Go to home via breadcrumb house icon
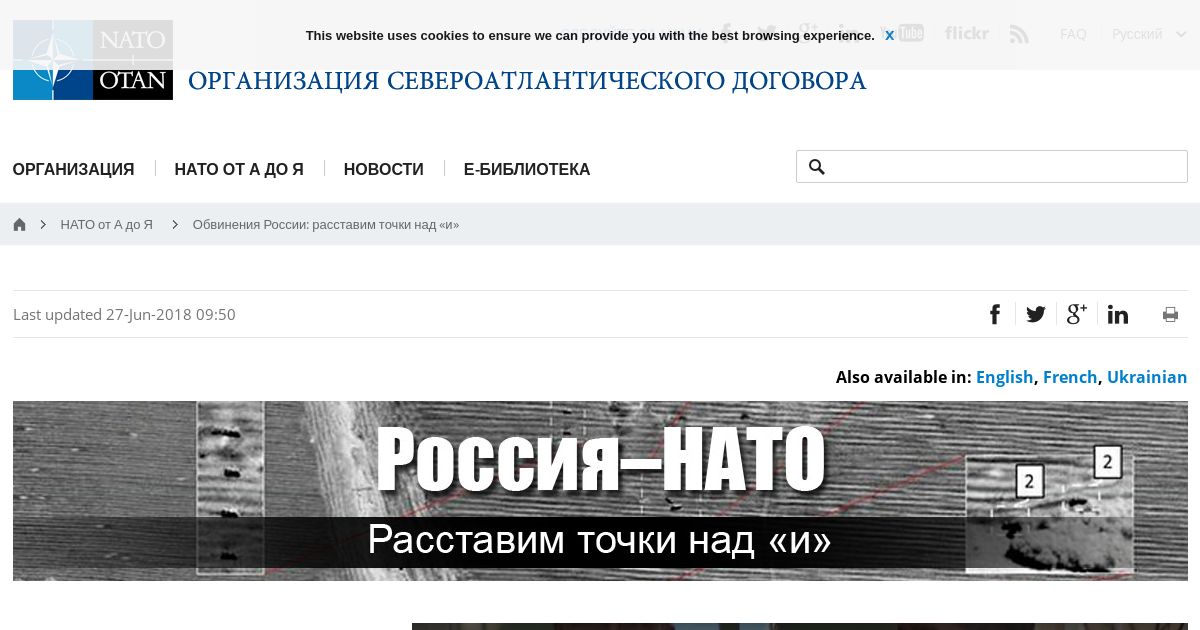The width and height of the screenshot is (1200, 630). (19, 224)
